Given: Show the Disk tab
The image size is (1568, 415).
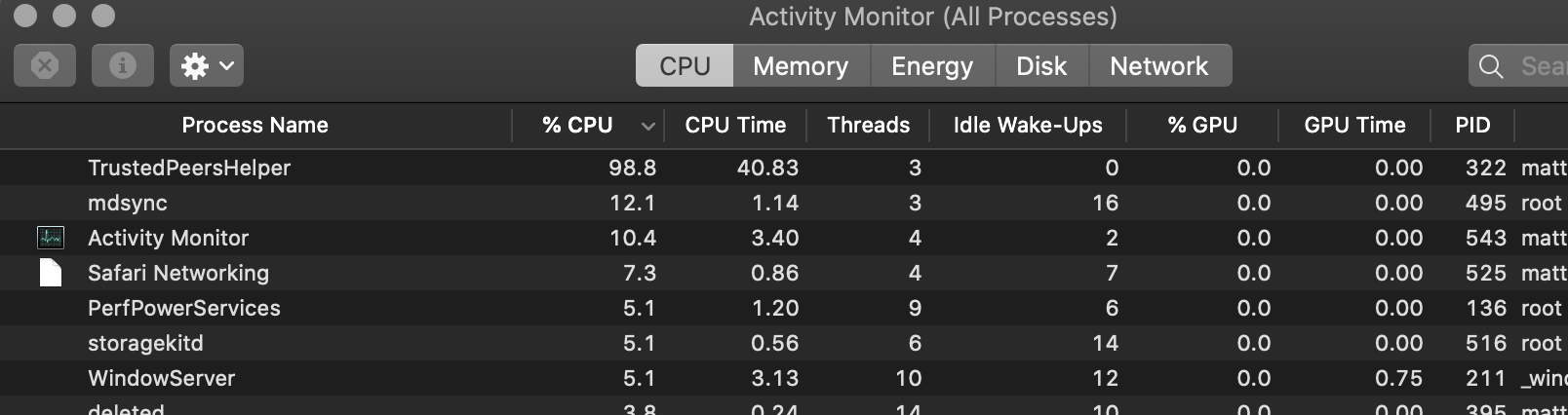Looking at the screenshot, I should (x=1041, y=66).
